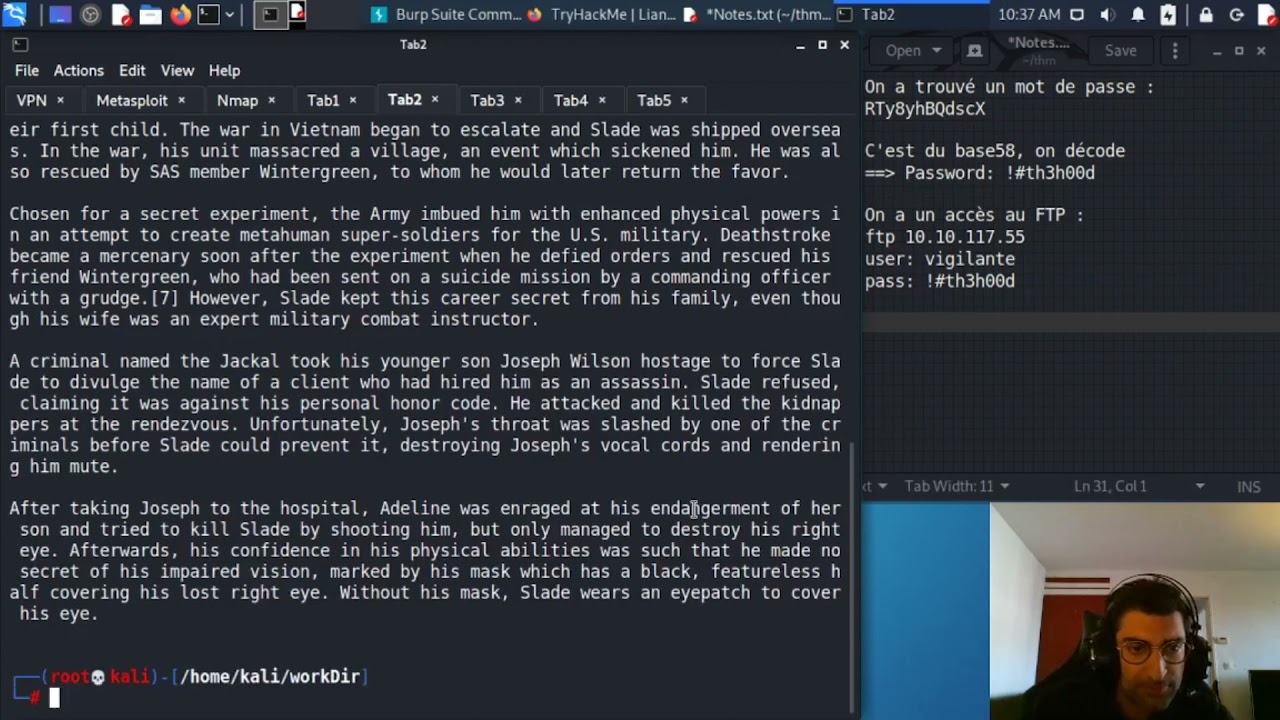Click the show desktop panel icon
1280x720 pixels.
[x=60, y=15]
